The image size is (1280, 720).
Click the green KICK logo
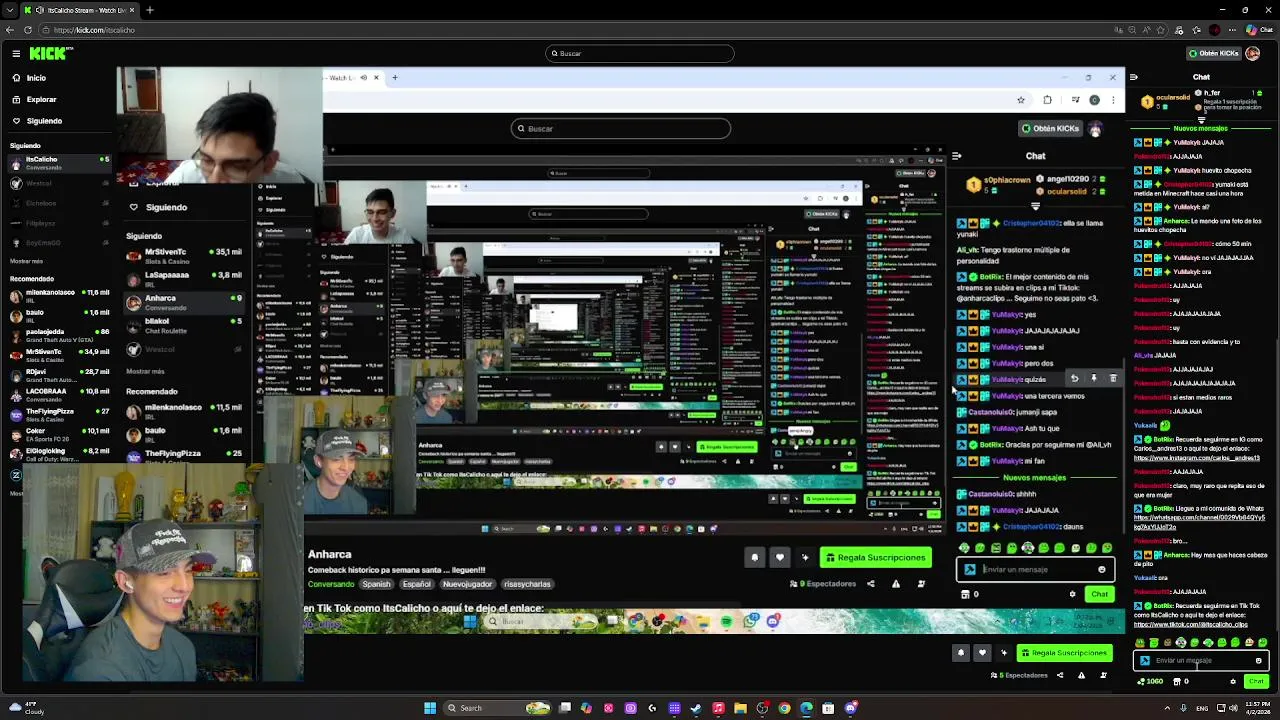[48, 53]
